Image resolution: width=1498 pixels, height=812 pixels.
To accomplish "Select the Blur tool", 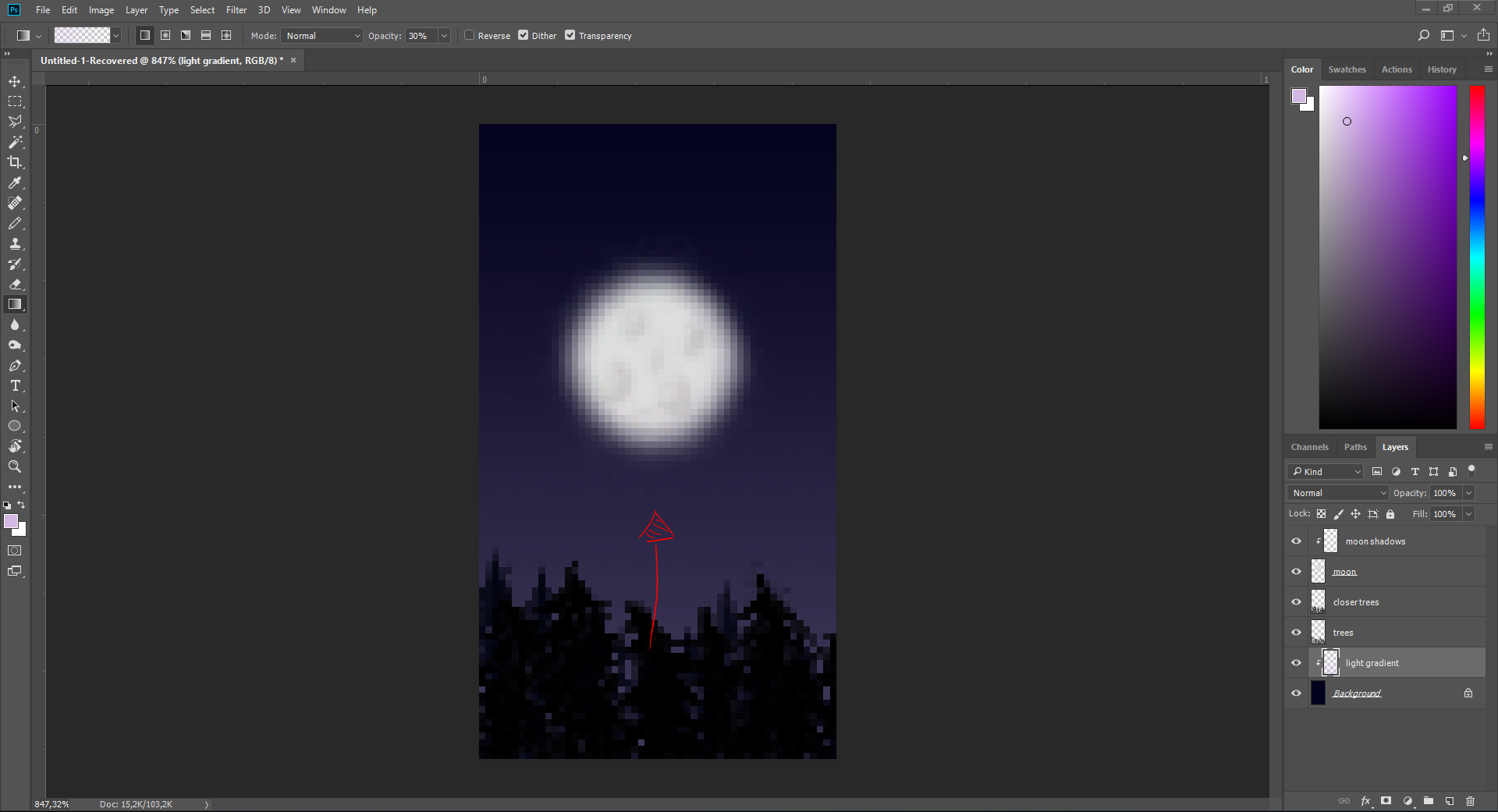I will pyautogui.click(x=15, y=324).
